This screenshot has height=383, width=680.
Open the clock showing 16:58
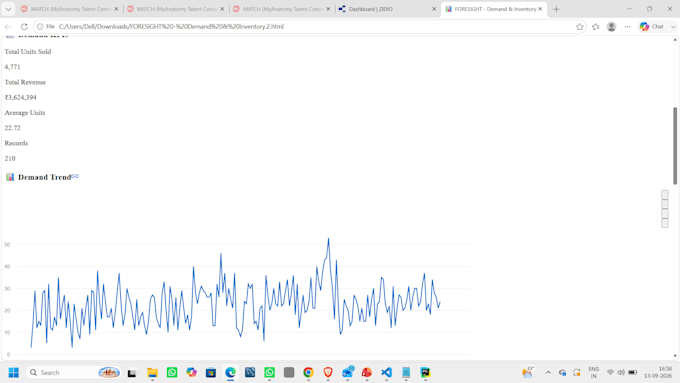(x=658, y=373)
